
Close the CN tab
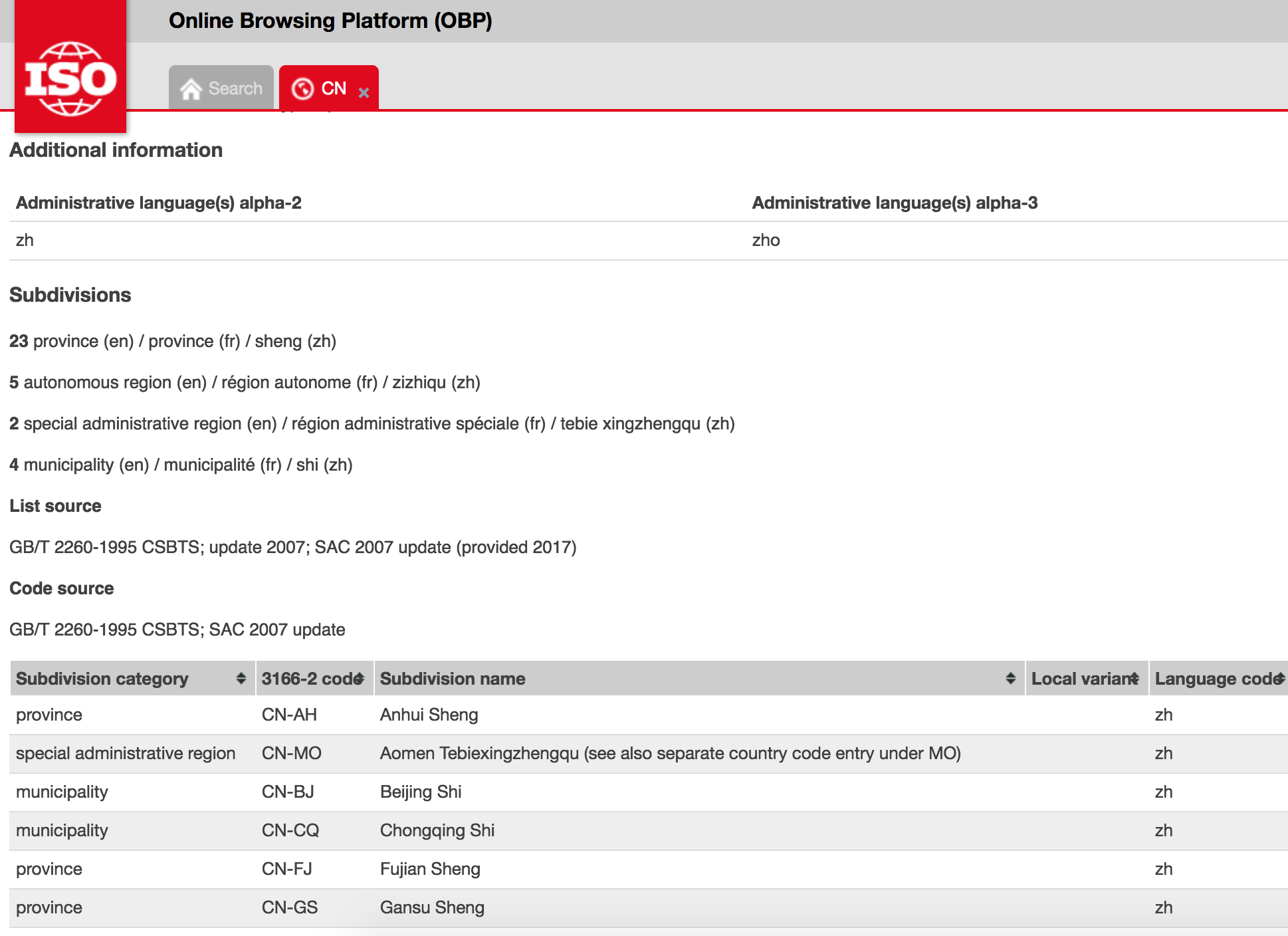(x=364, y=93)
